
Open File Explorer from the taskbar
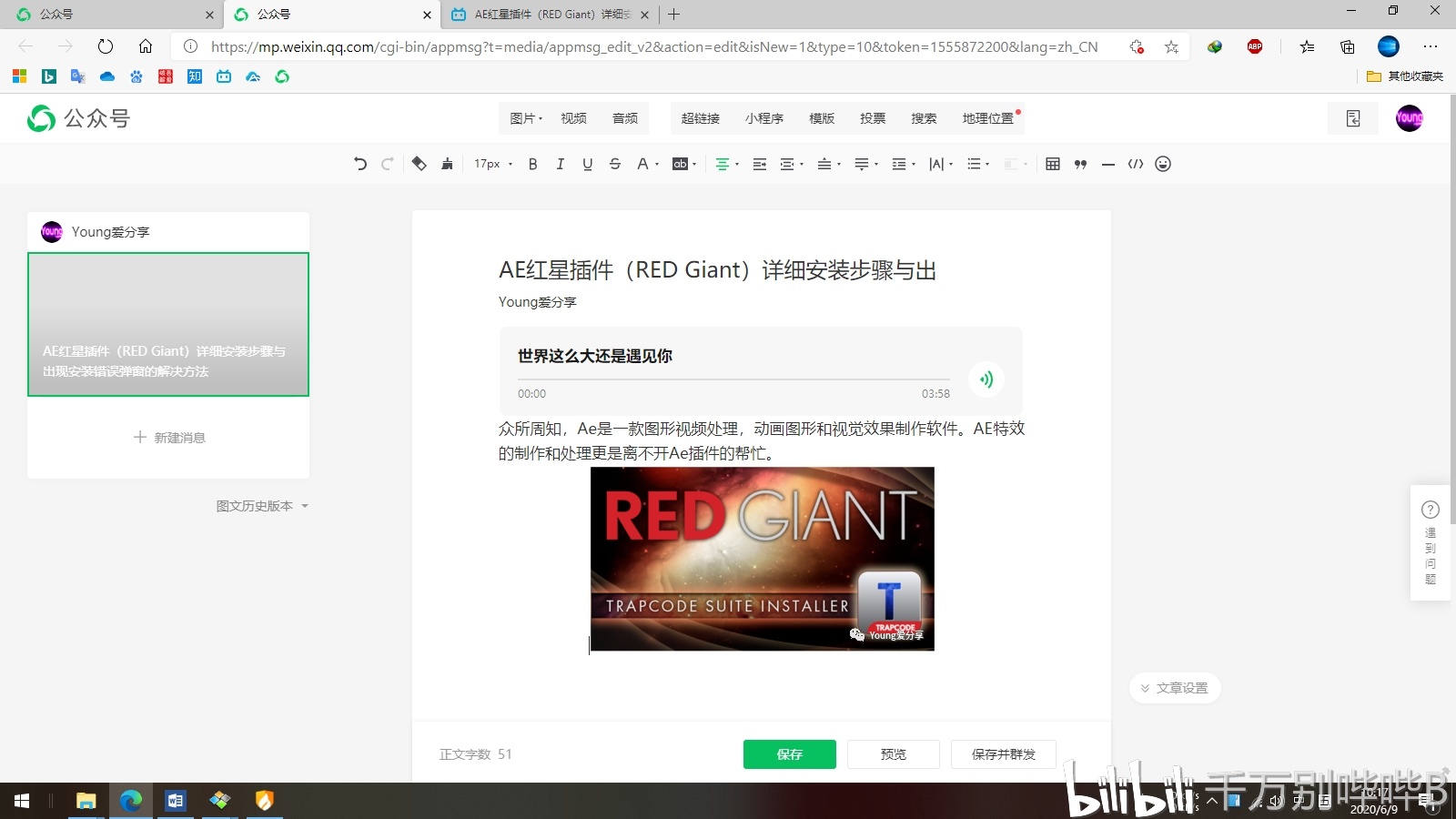coord(86,801)
